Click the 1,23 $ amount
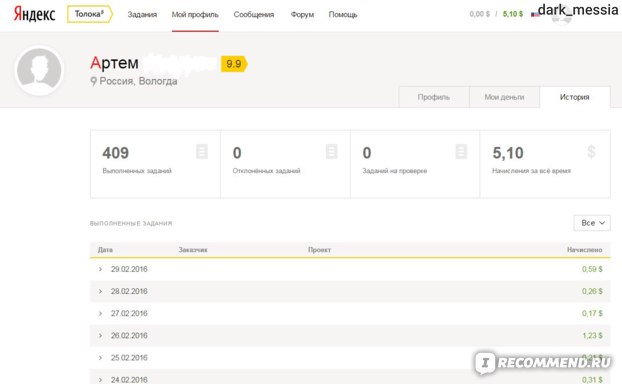The image size is (622, 384). click(592, 336)
